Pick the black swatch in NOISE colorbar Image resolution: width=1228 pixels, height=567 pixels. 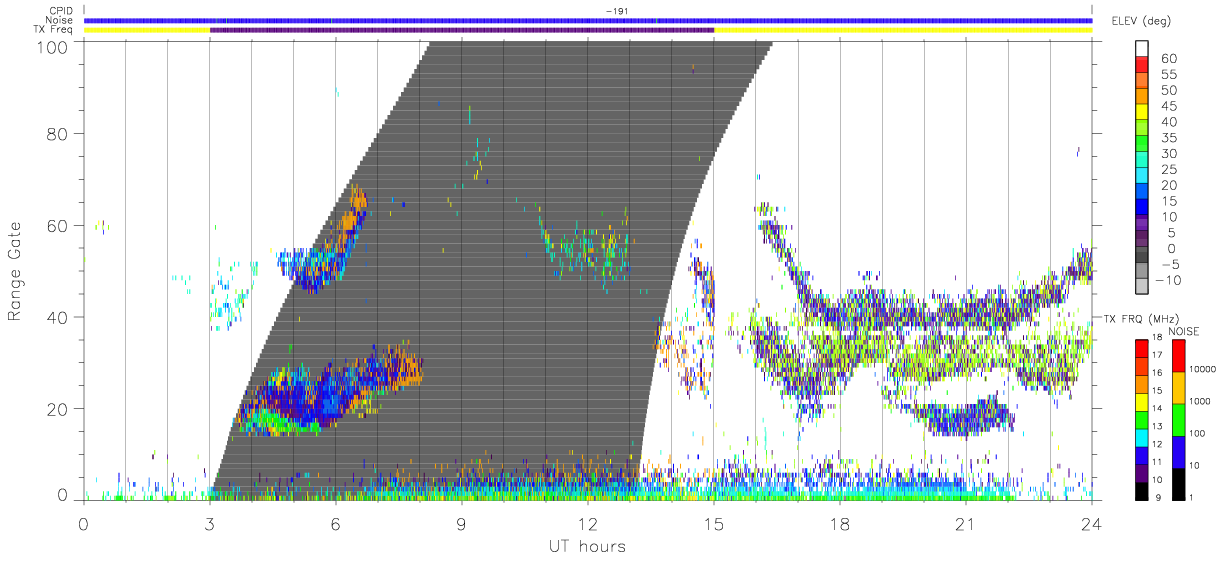1181,483
